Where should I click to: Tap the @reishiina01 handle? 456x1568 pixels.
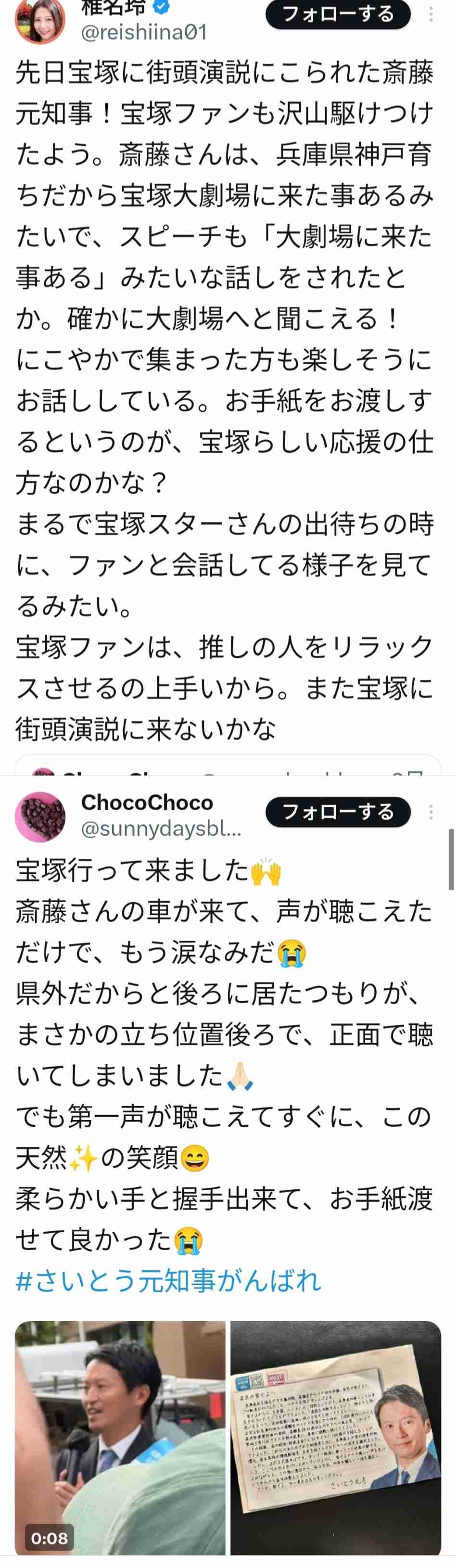[144, 32]
